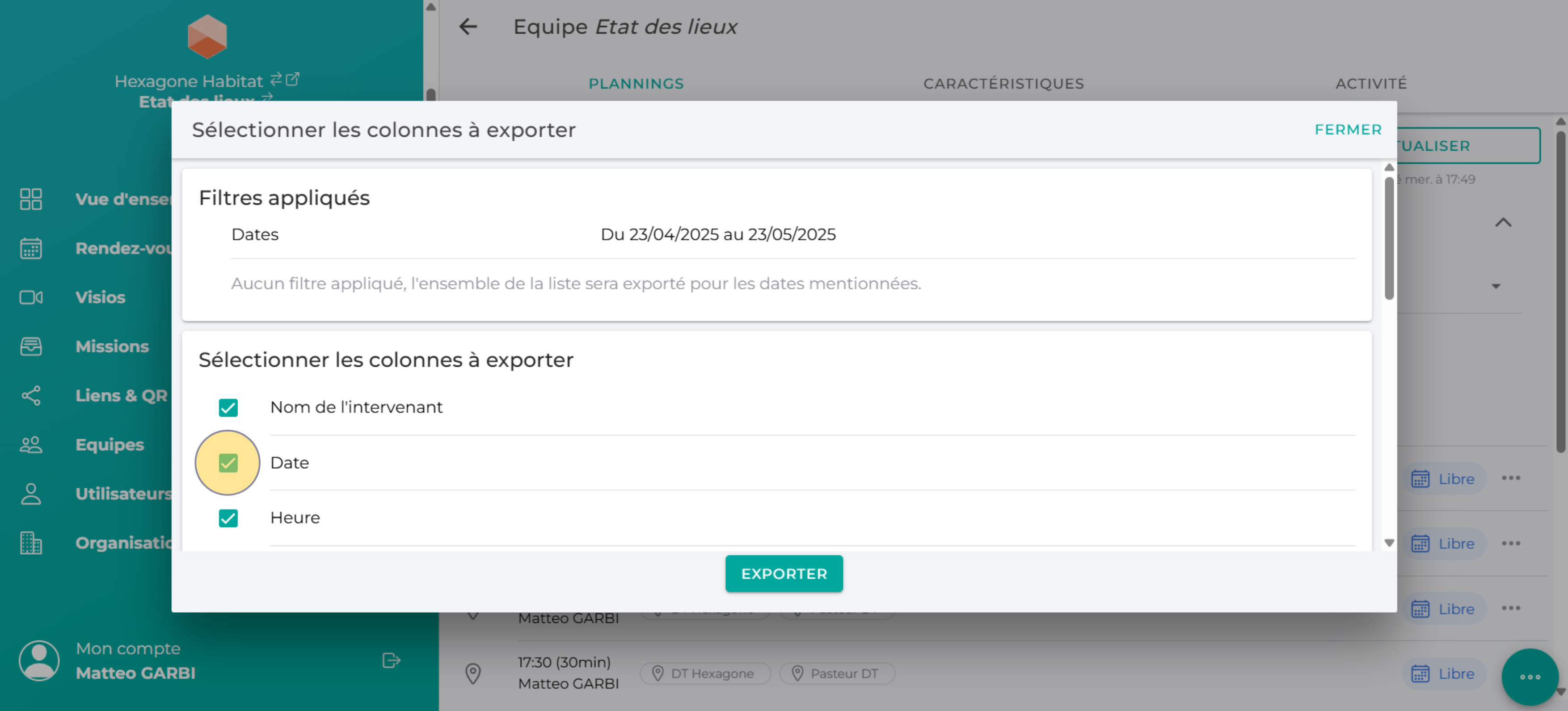
Task: Open the small dropdown arrow on the right panel
Action: pos(1496,286)
